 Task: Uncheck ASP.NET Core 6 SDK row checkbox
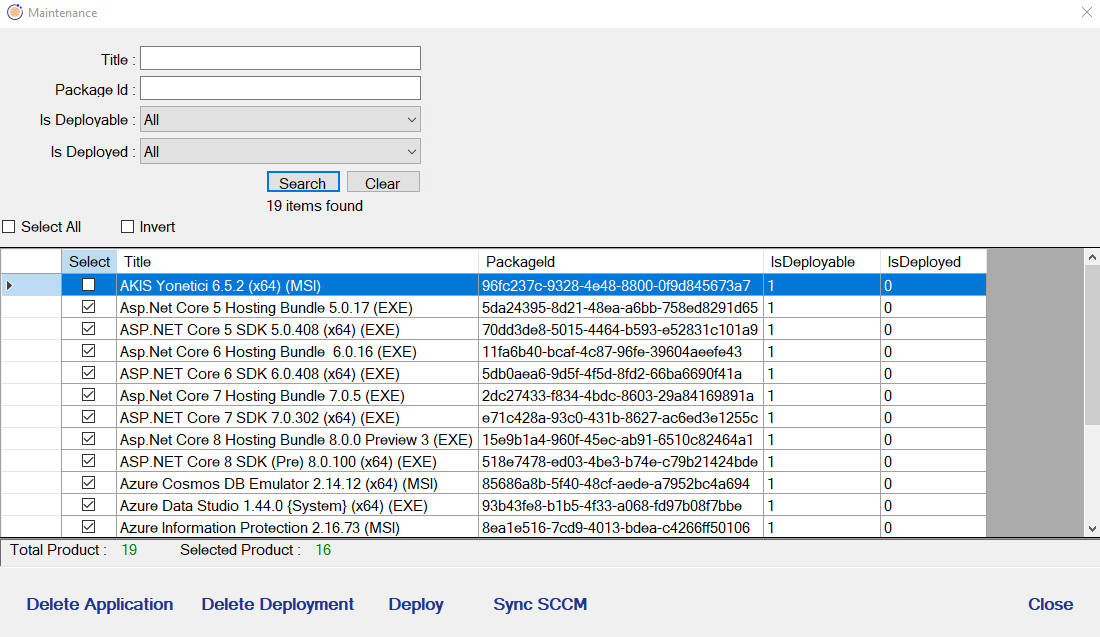coord(89,373)
